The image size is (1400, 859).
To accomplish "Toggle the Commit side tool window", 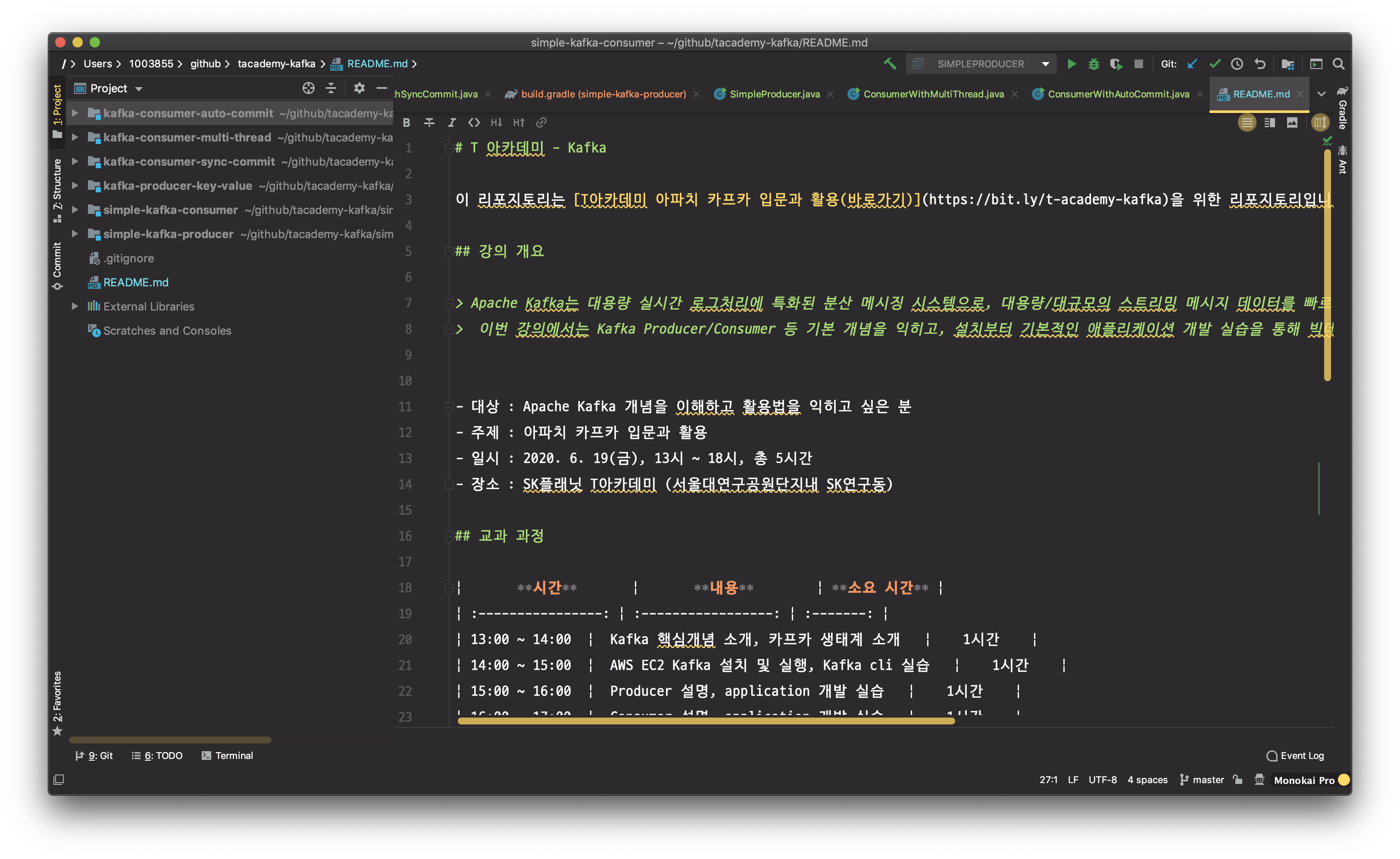I will pos(57,266).
